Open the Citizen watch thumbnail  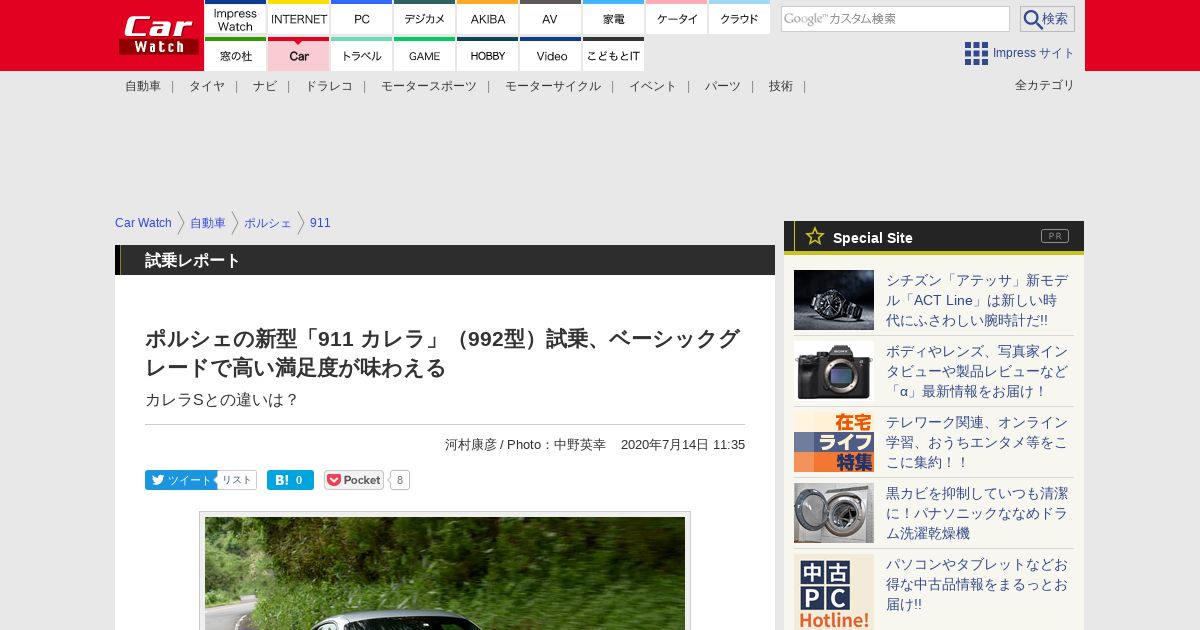coord(834,300)
